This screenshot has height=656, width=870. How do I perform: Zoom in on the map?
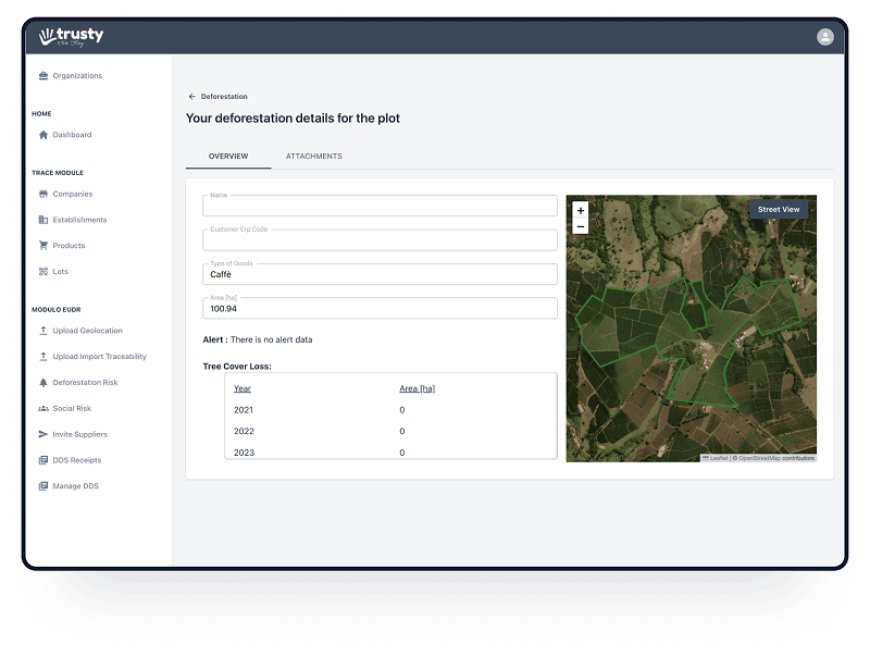[581, 211]
